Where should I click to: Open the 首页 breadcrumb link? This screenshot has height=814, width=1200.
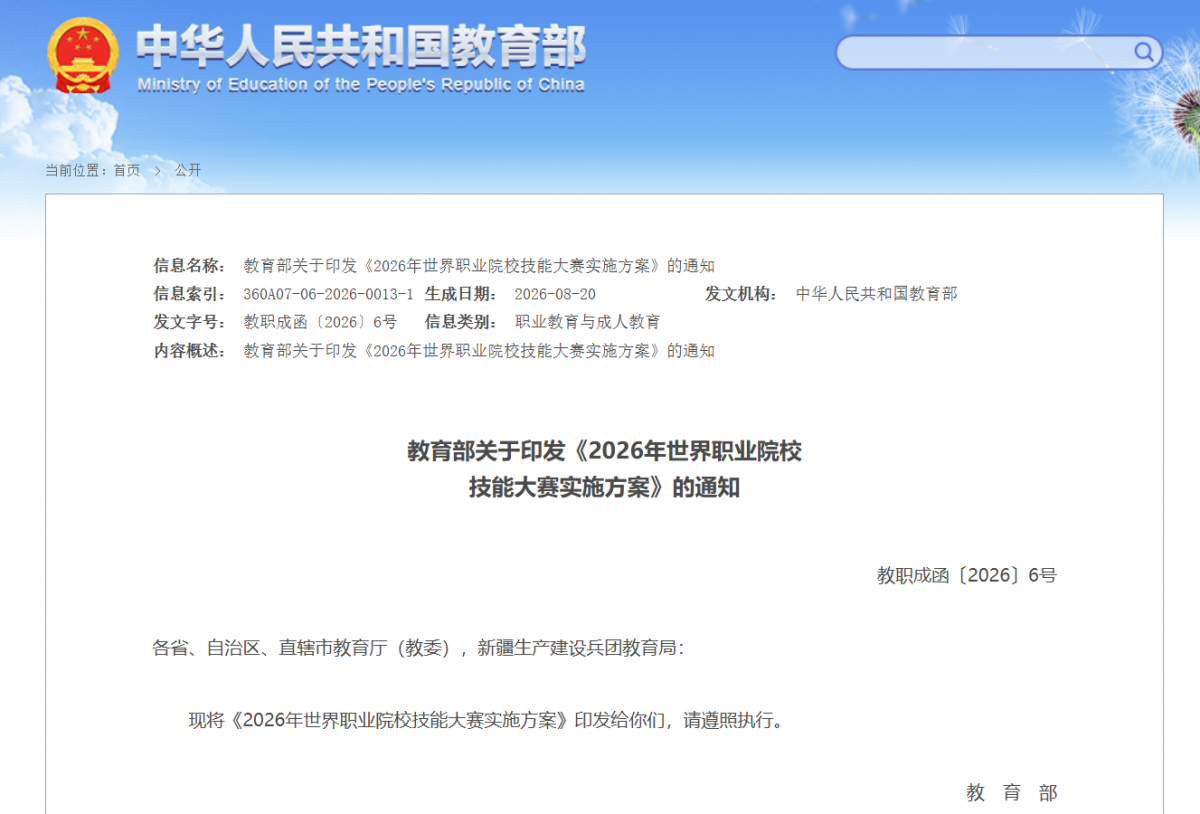127,170
